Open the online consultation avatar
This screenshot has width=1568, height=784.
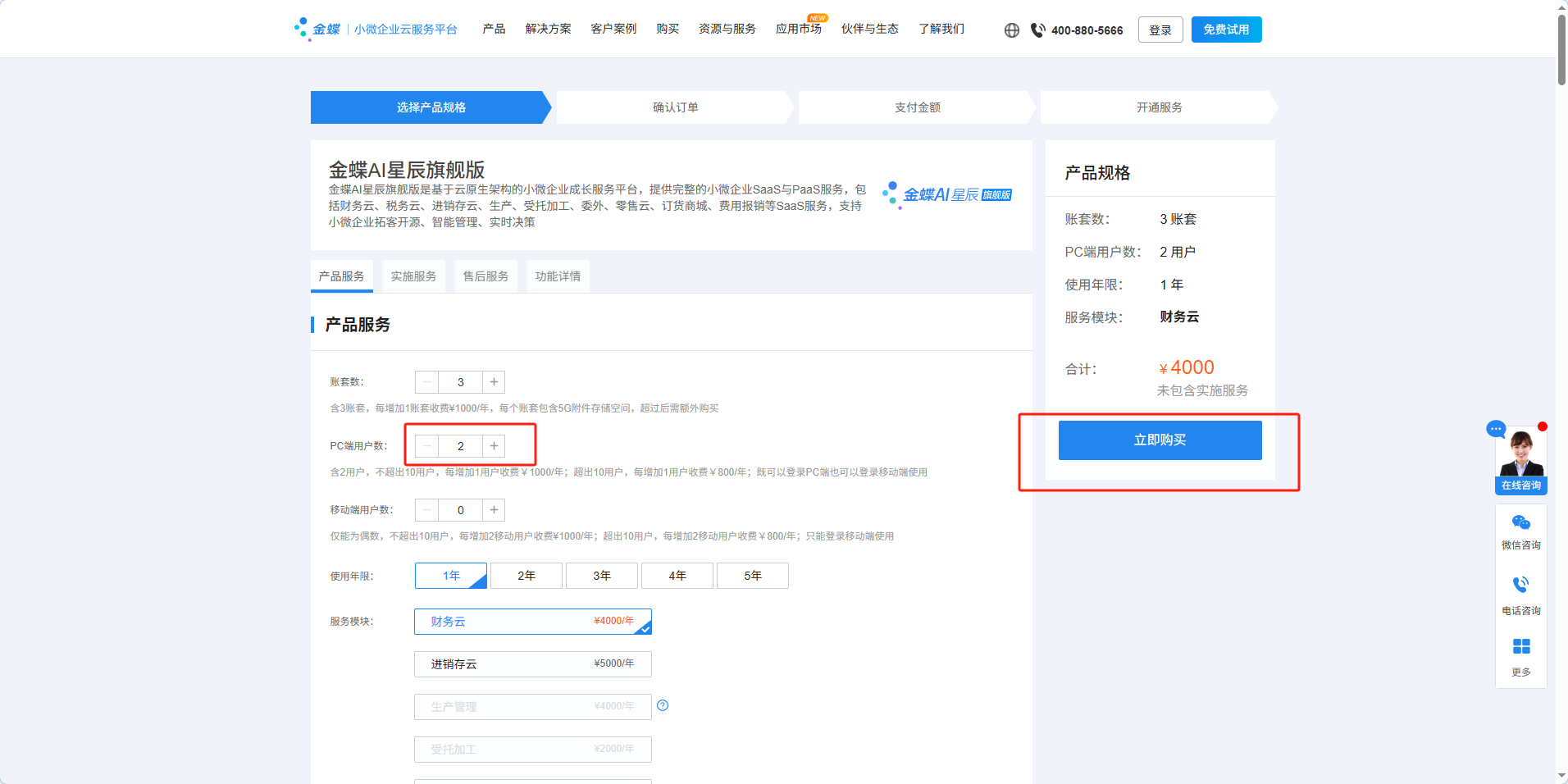tap(1520, 454)
